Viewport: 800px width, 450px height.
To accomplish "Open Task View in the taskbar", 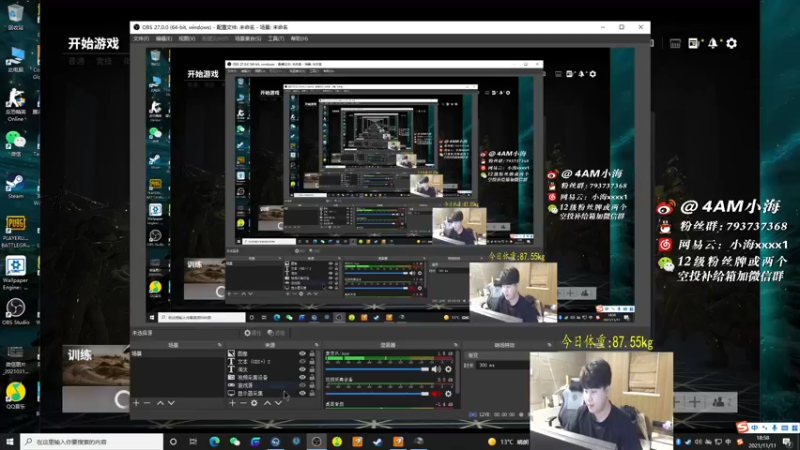I will pyautogui.click(x=193, y=442).
